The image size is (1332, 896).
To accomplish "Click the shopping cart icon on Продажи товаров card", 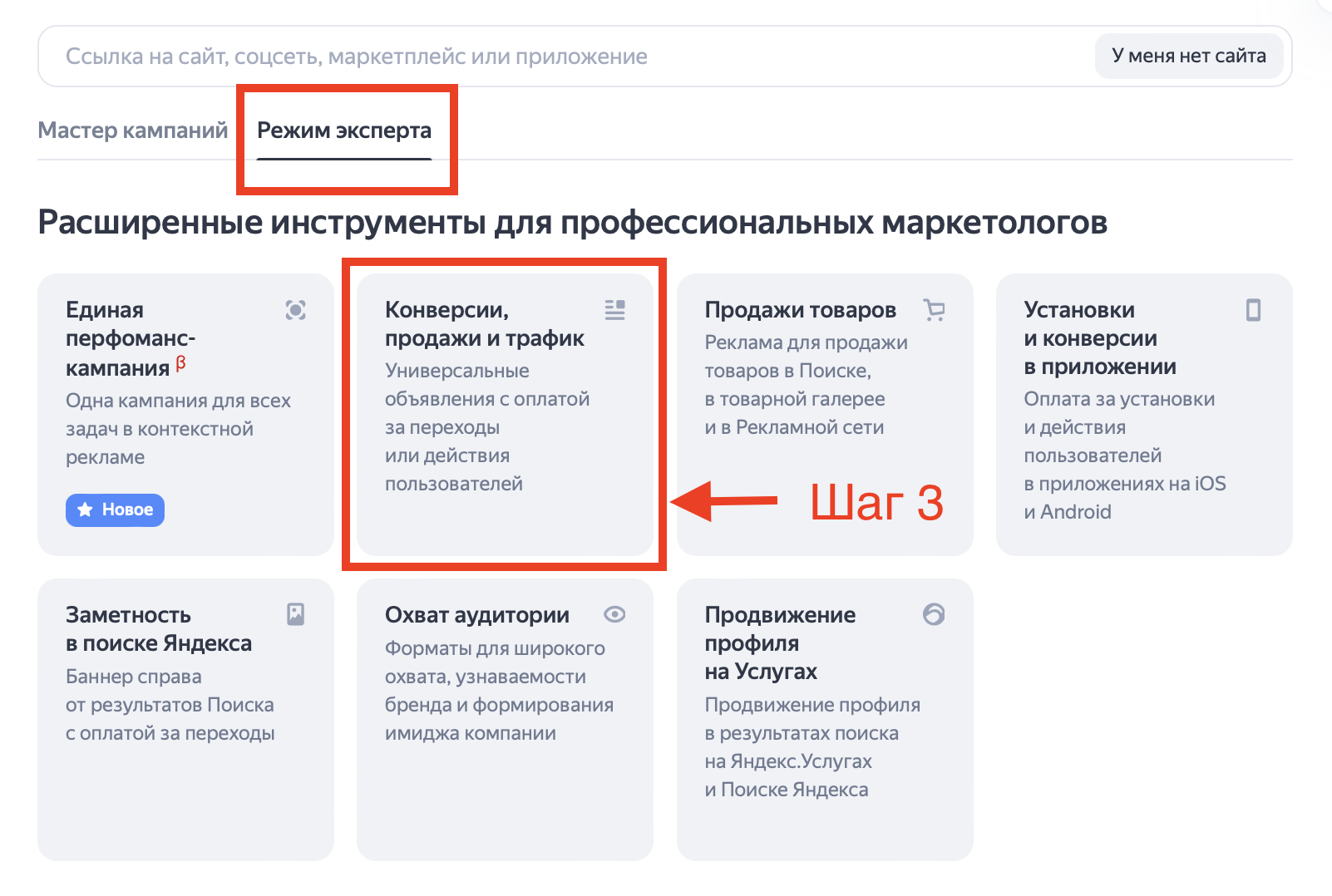I will click(934, 310).
